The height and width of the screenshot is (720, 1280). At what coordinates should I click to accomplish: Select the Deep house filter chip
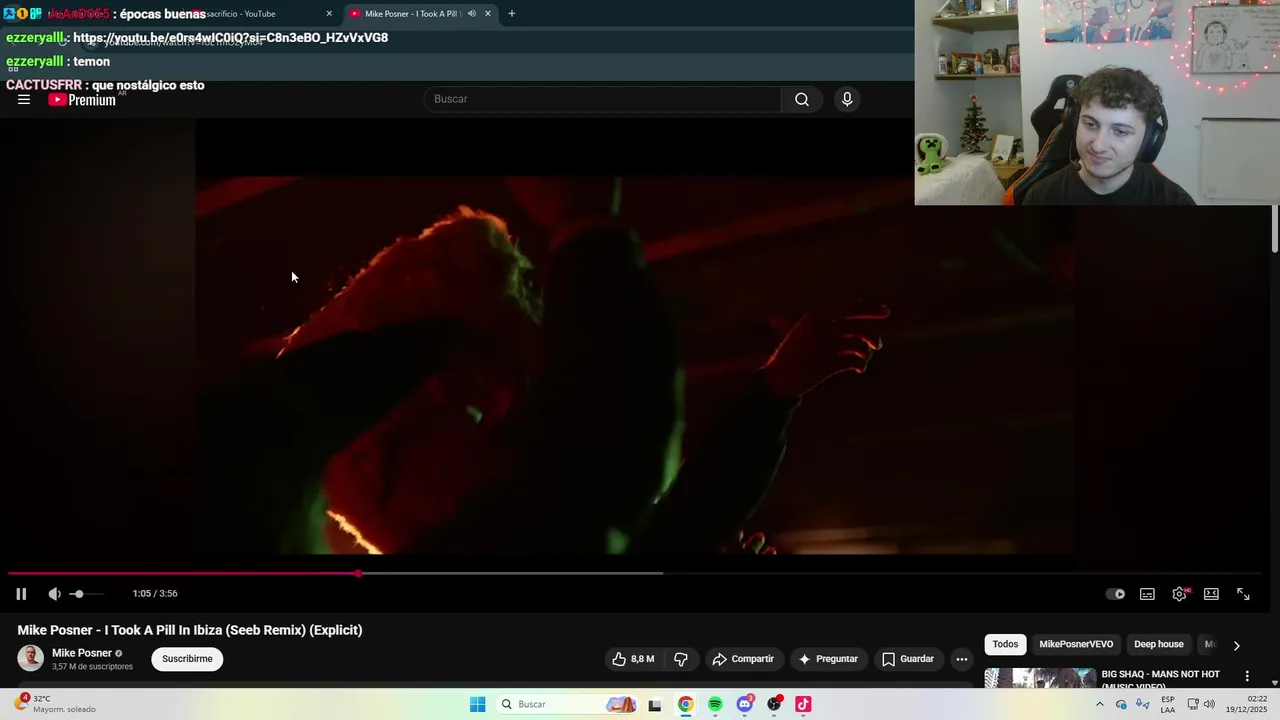click(1158, 645)
